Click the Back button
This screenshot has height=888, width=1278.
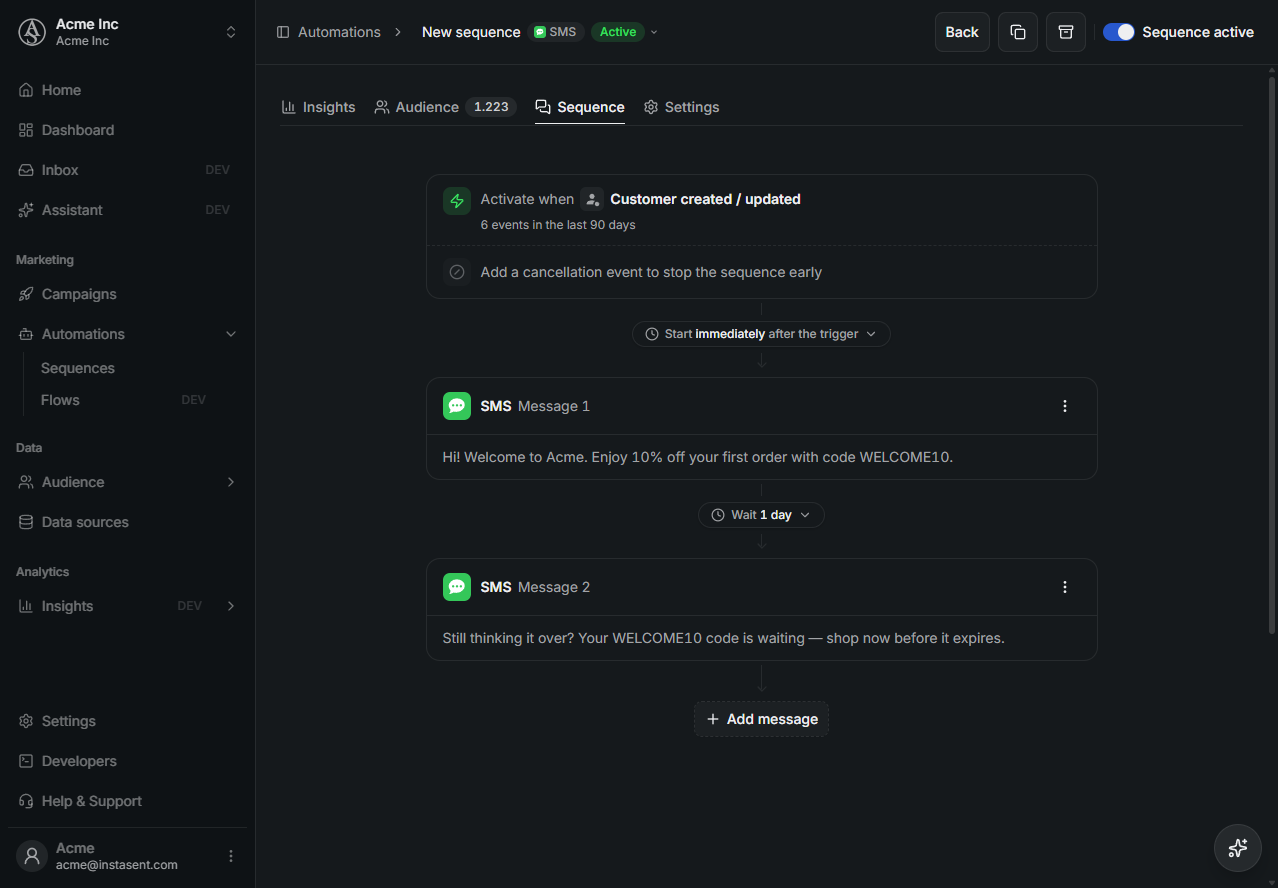(x=962, y=32)
